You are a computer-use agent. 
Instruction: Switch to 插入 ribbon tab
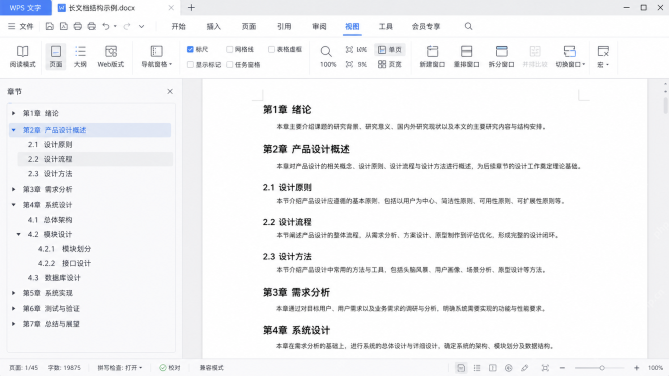(x=213, y=26)
